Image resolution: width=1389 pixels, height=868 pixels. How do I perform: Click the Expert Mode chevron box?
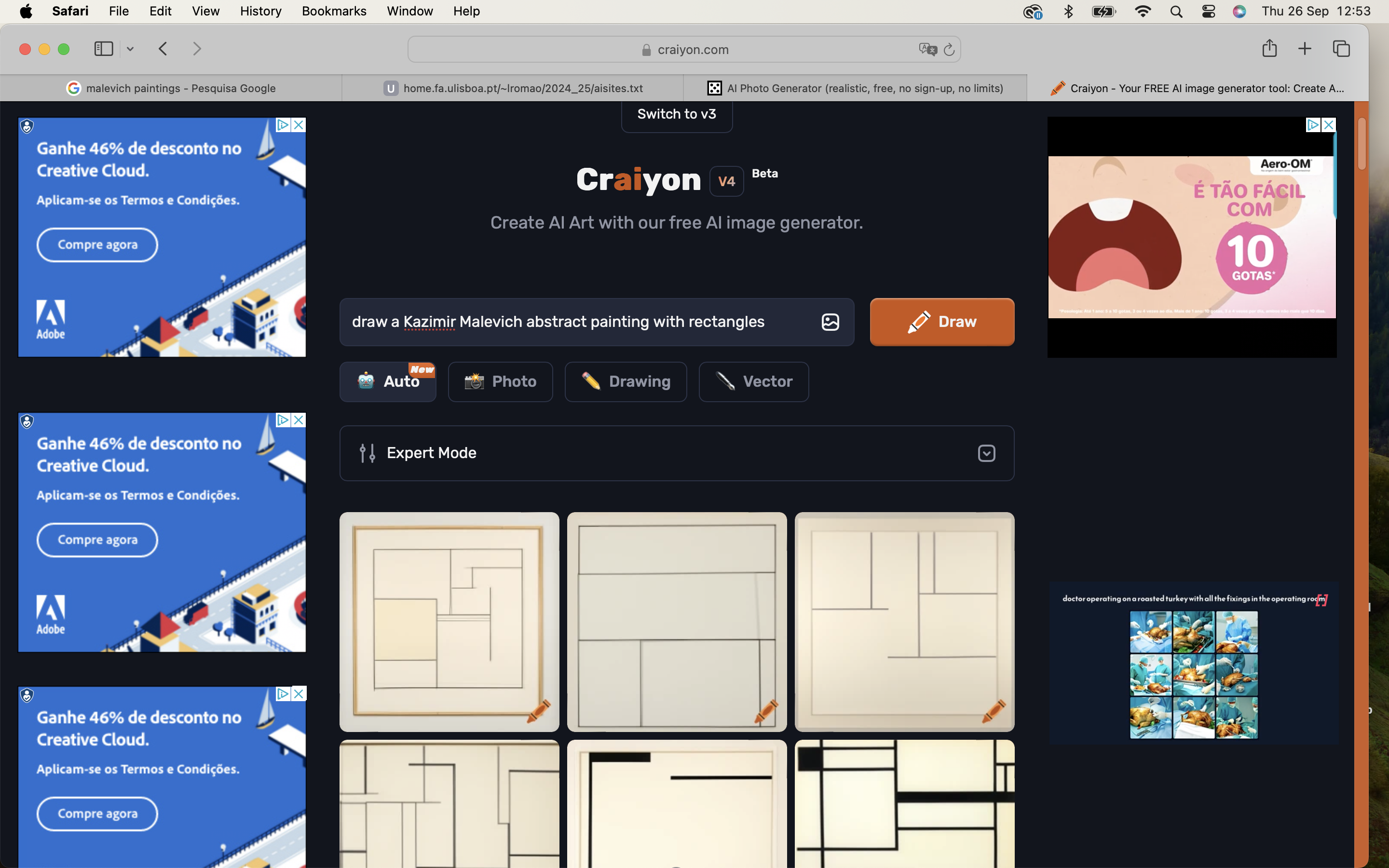(x=987, y=453)
